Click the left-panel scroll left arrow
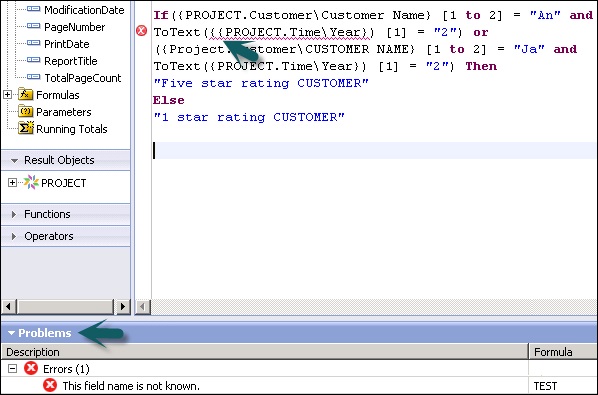The width and height of the screenshot is (598, 395). tap(9, 306)
